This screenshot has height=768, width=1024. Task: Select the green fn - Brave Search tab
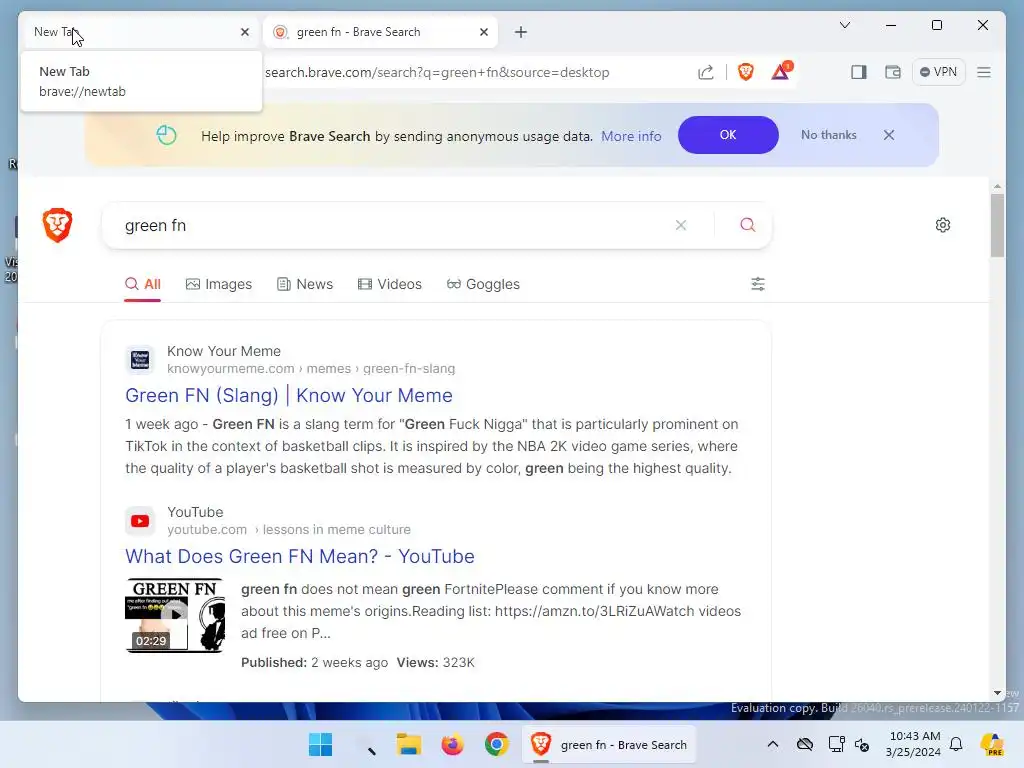point(380,31)
